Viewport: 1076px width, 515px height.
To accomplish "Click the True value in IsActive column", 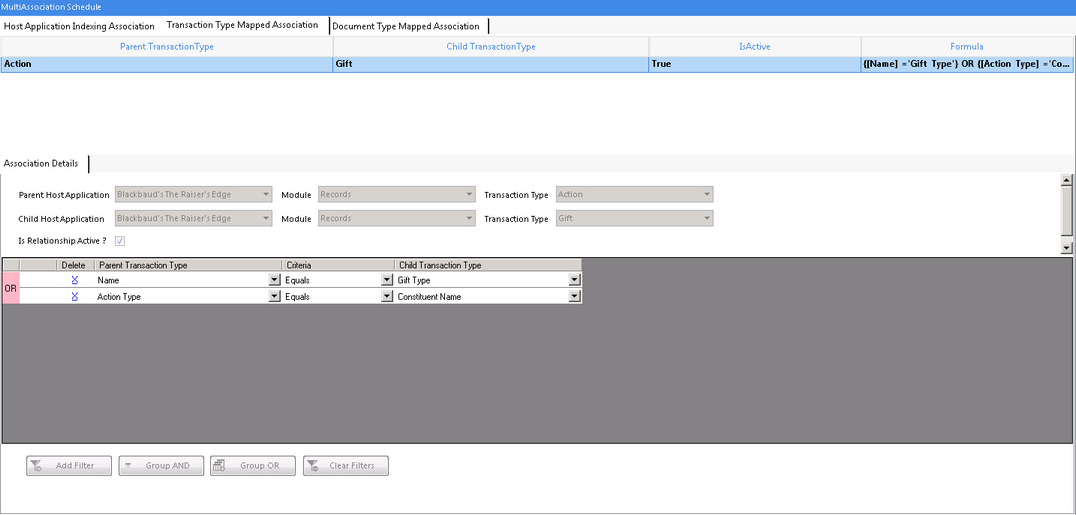I will [x=755, y=64].
